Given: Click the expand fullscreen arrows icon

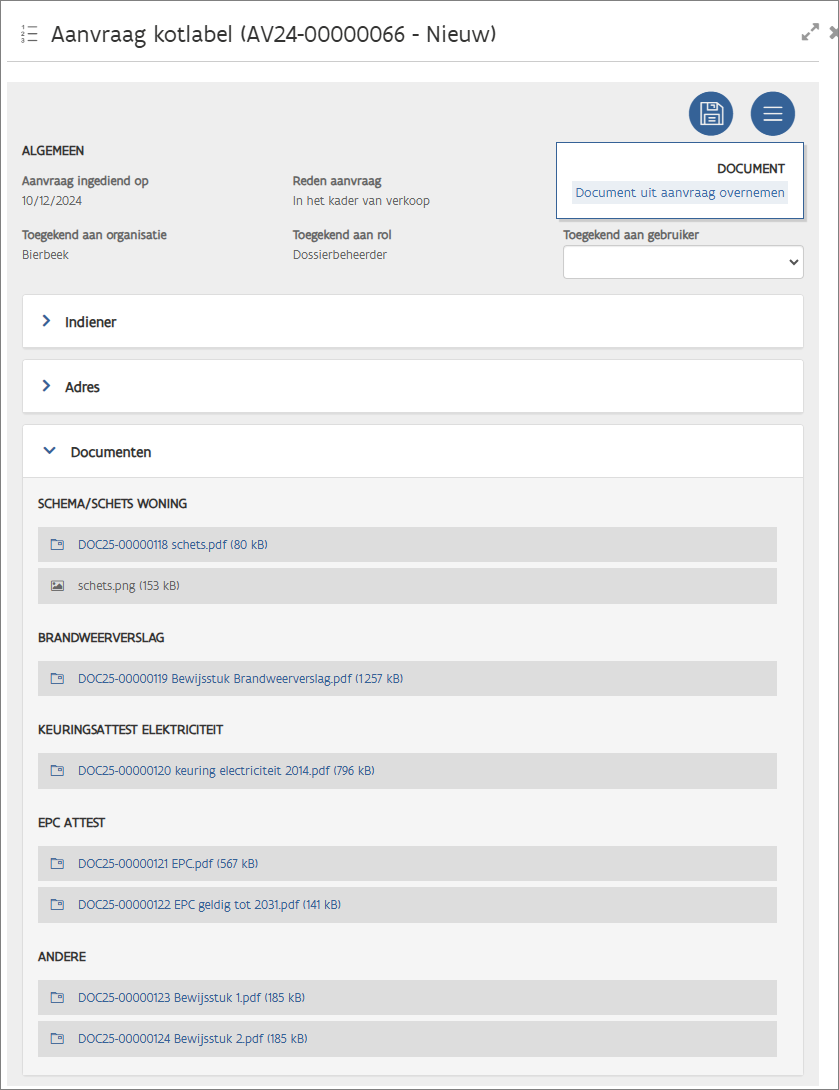Looking at the screenshot, I should pos(810,32).
